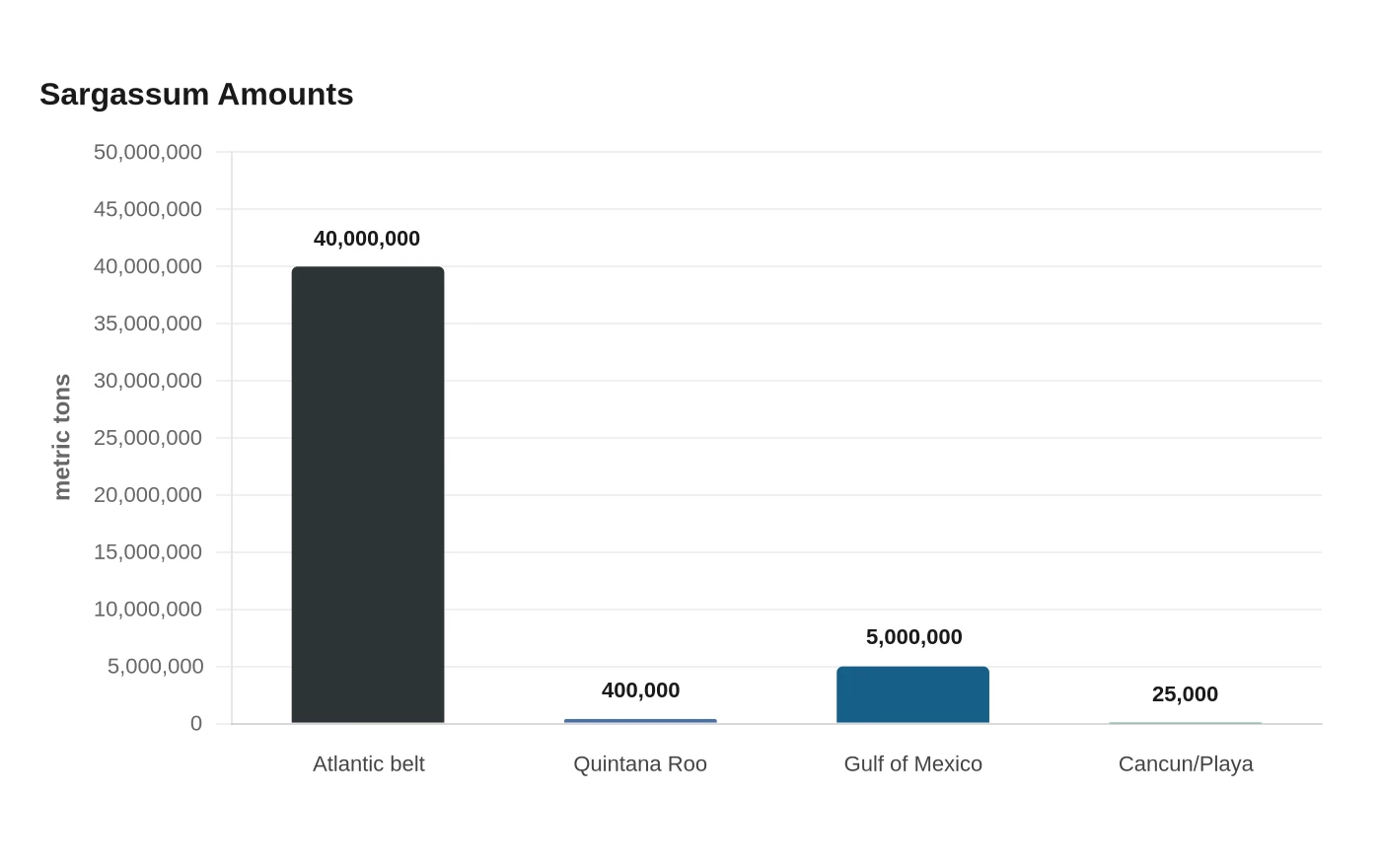Click the Cancun/Playa category label
Image resolution: width=1381 pixels, height=868 pixels.
pos(1186,764)
